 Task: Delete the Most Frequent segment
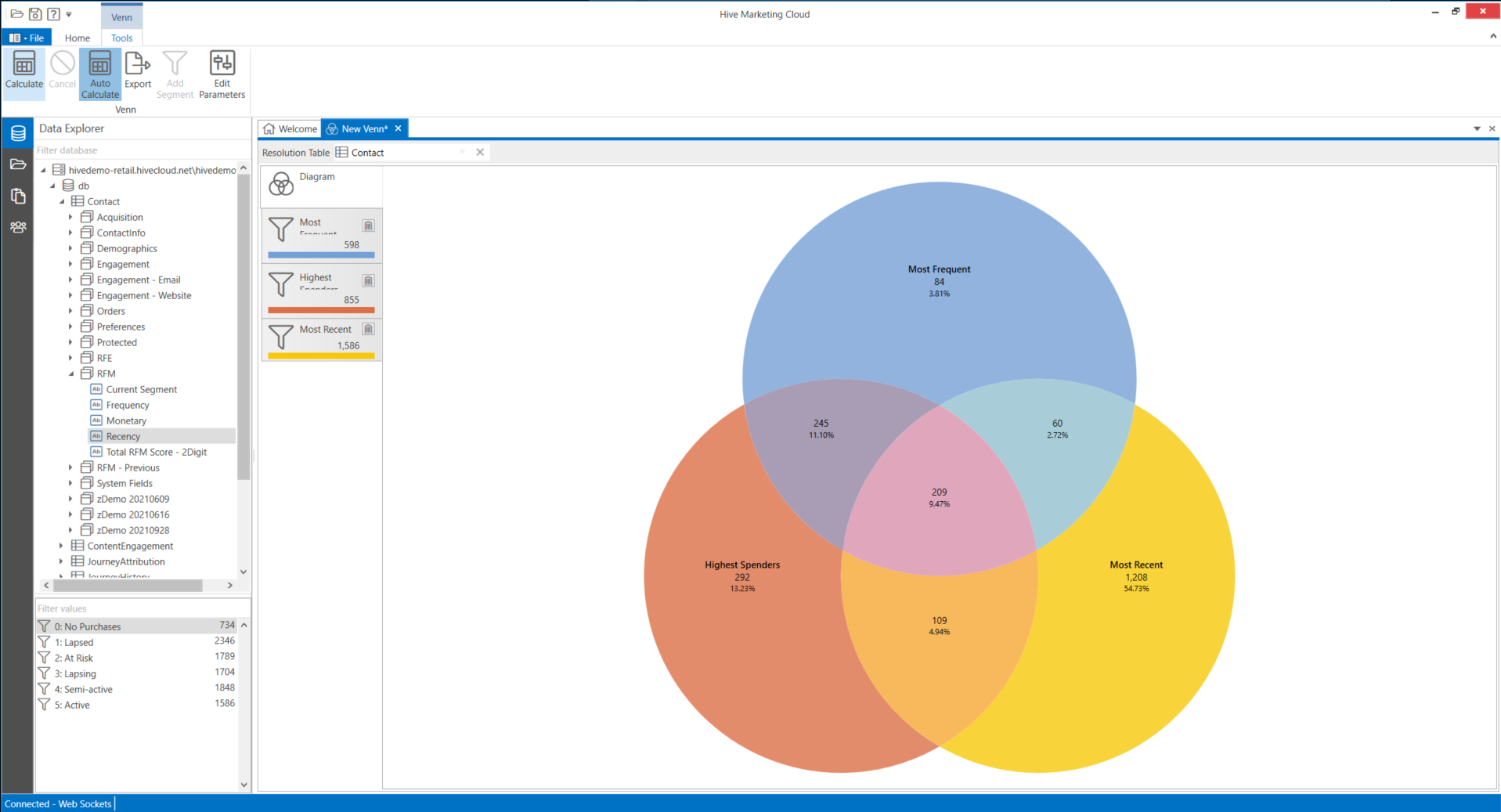pos(368,226)
